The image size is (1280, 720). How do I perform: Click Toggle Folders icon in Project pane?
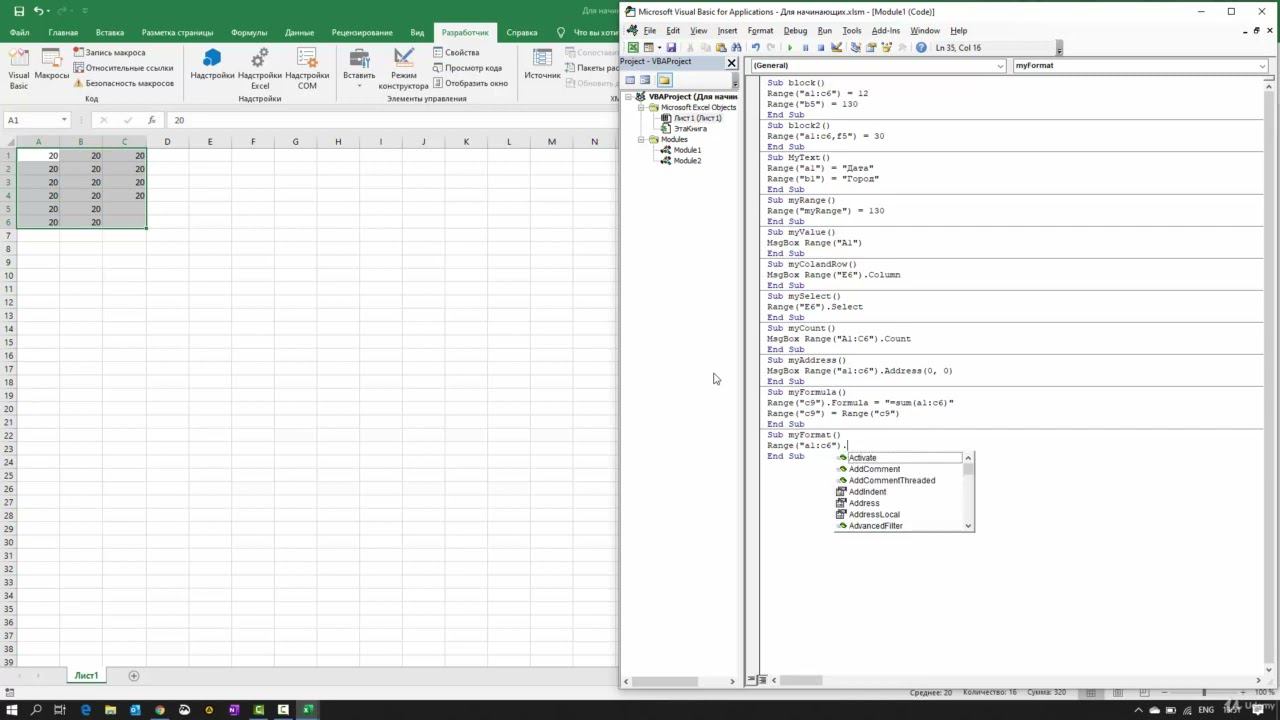(664, 80)
